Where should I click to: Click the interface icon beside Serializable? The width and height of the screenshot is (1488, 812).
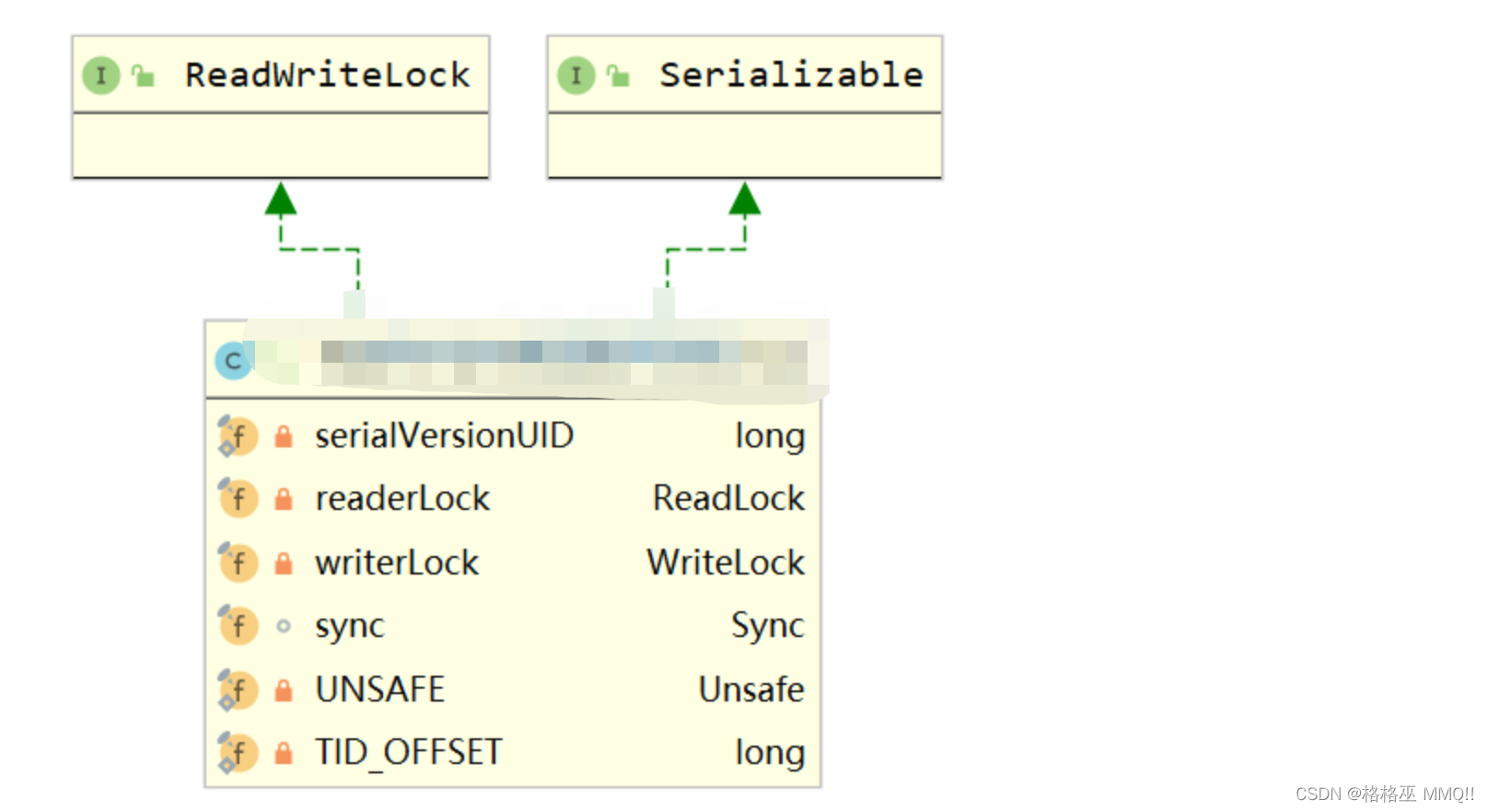(576, 75)
